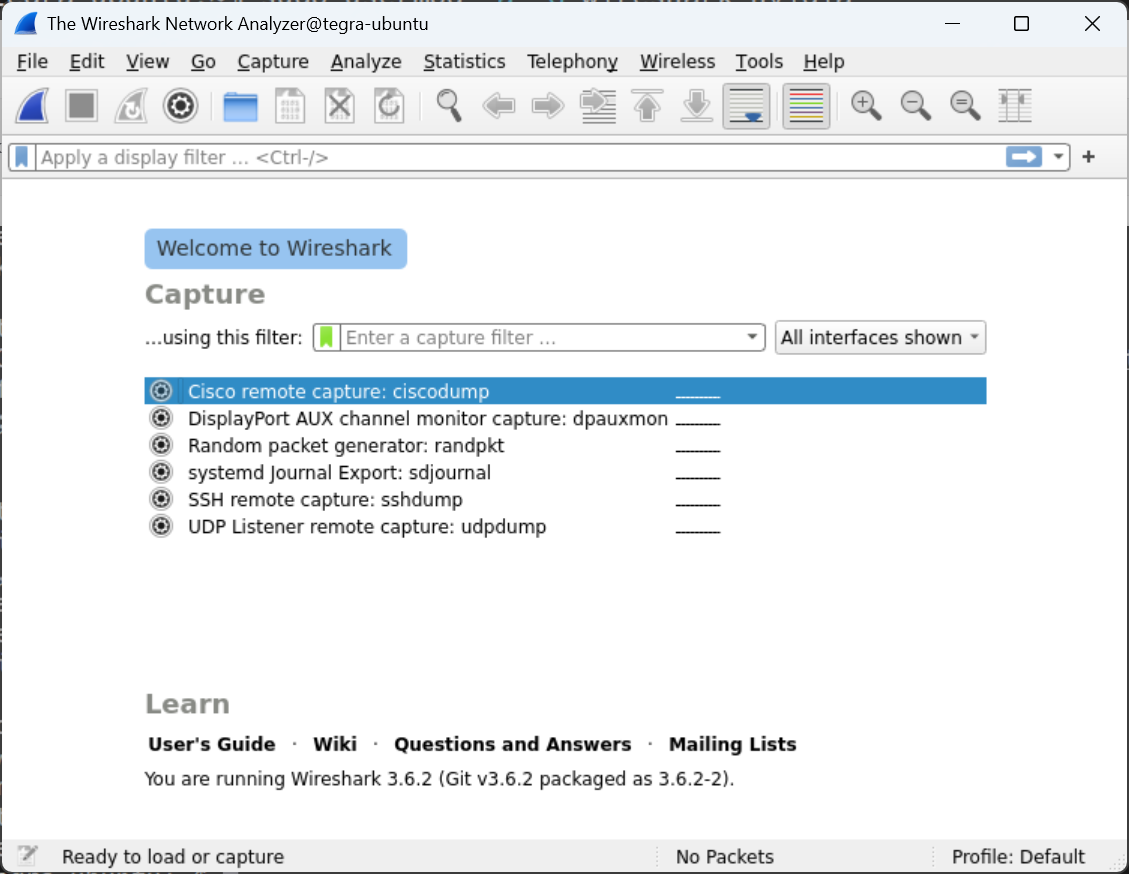The image size is (1129, 874).
Task: Toggle packet list colorization
Action: pyautogui.click(x=806, y=106)
